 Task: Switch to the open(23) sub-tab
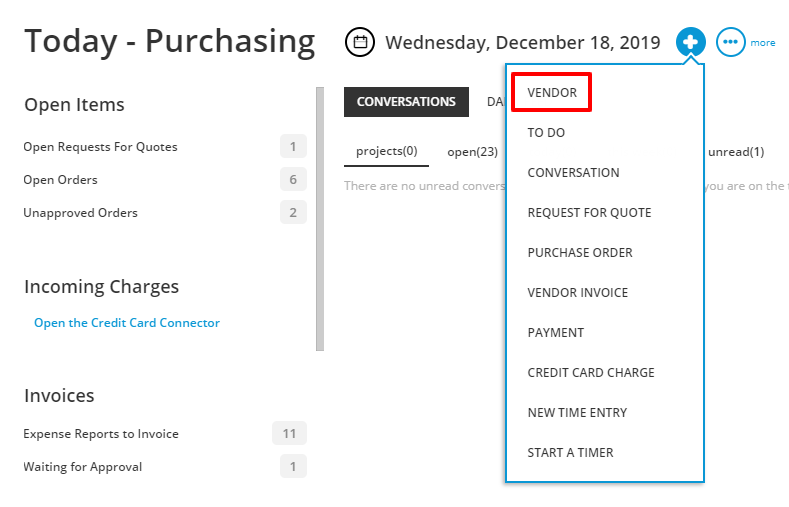473,152
